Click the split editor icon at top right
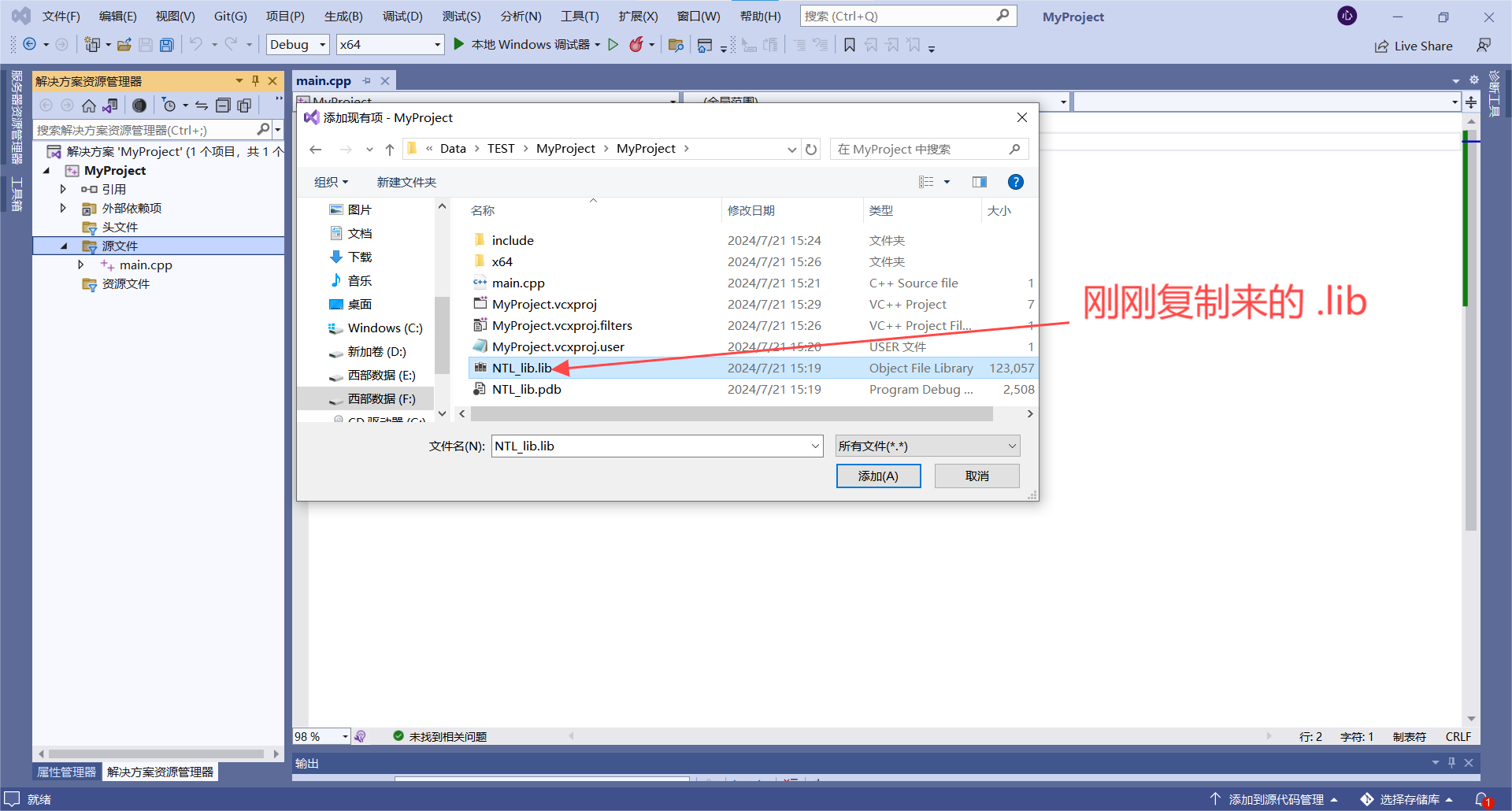Image resolution: width=1512 pixels, height=811 pixels. point(1471,102)
